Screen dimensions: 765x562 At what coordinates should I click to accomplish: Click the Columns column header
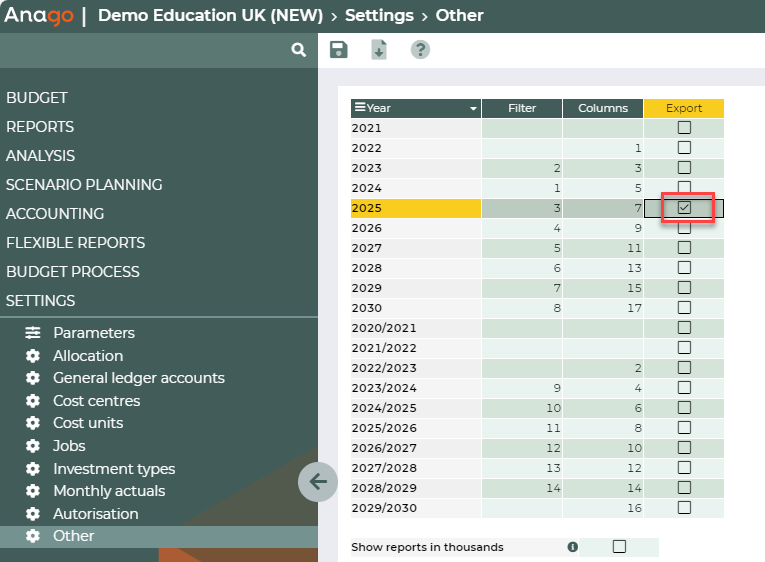[x=603, y=108]
